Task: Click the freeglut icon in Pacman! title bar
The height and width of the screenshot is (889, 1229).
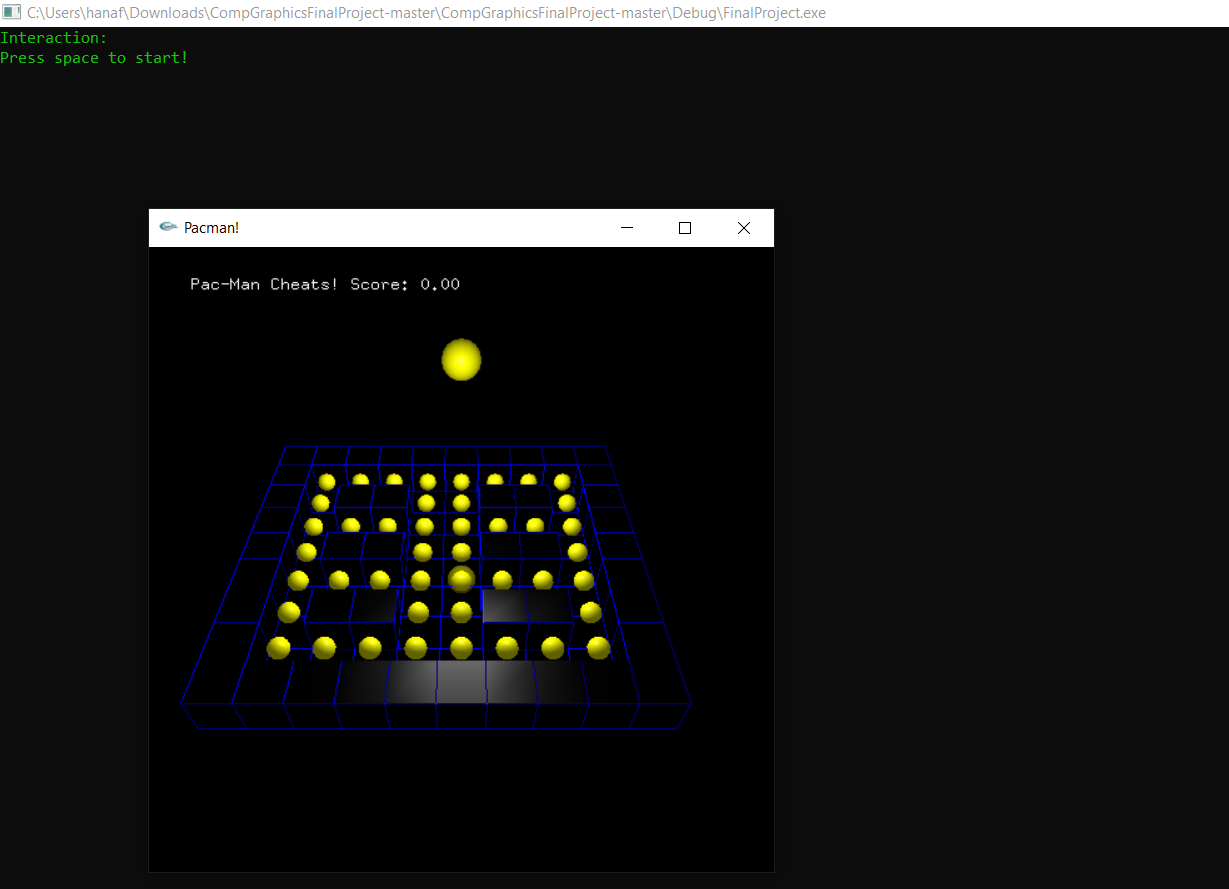Action: pyautogui.click(x=168, y=228)
